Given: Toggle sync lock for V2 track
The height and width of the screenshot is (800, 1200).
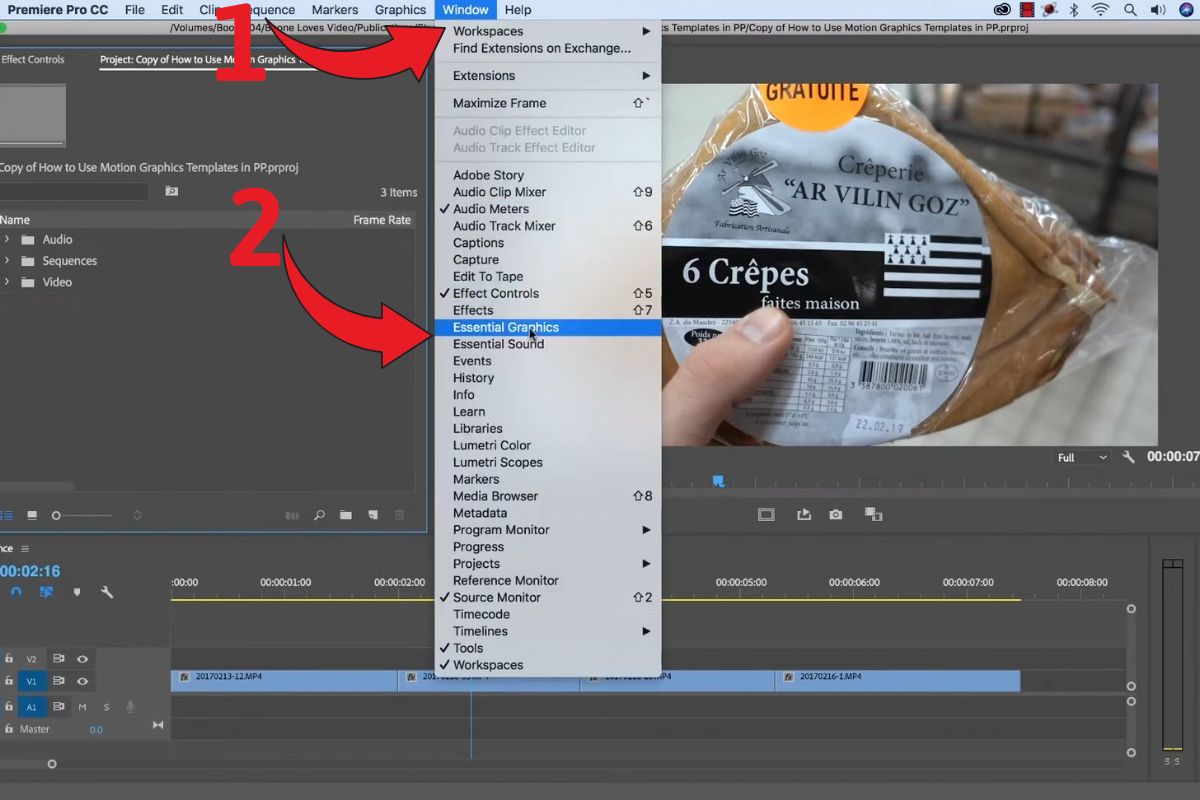Looking at the screenshot, I should click(59, 659).
